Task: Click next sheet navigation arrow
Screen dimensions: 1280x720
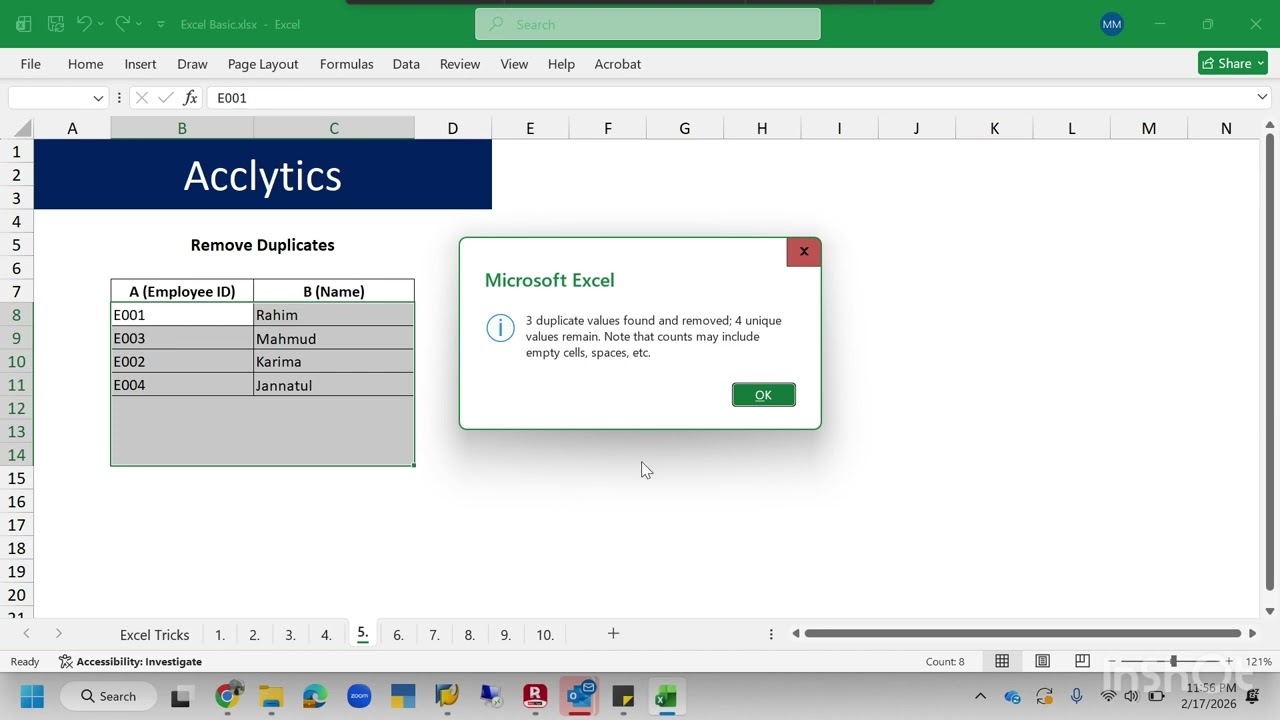Action: click(x=58, y=634)
